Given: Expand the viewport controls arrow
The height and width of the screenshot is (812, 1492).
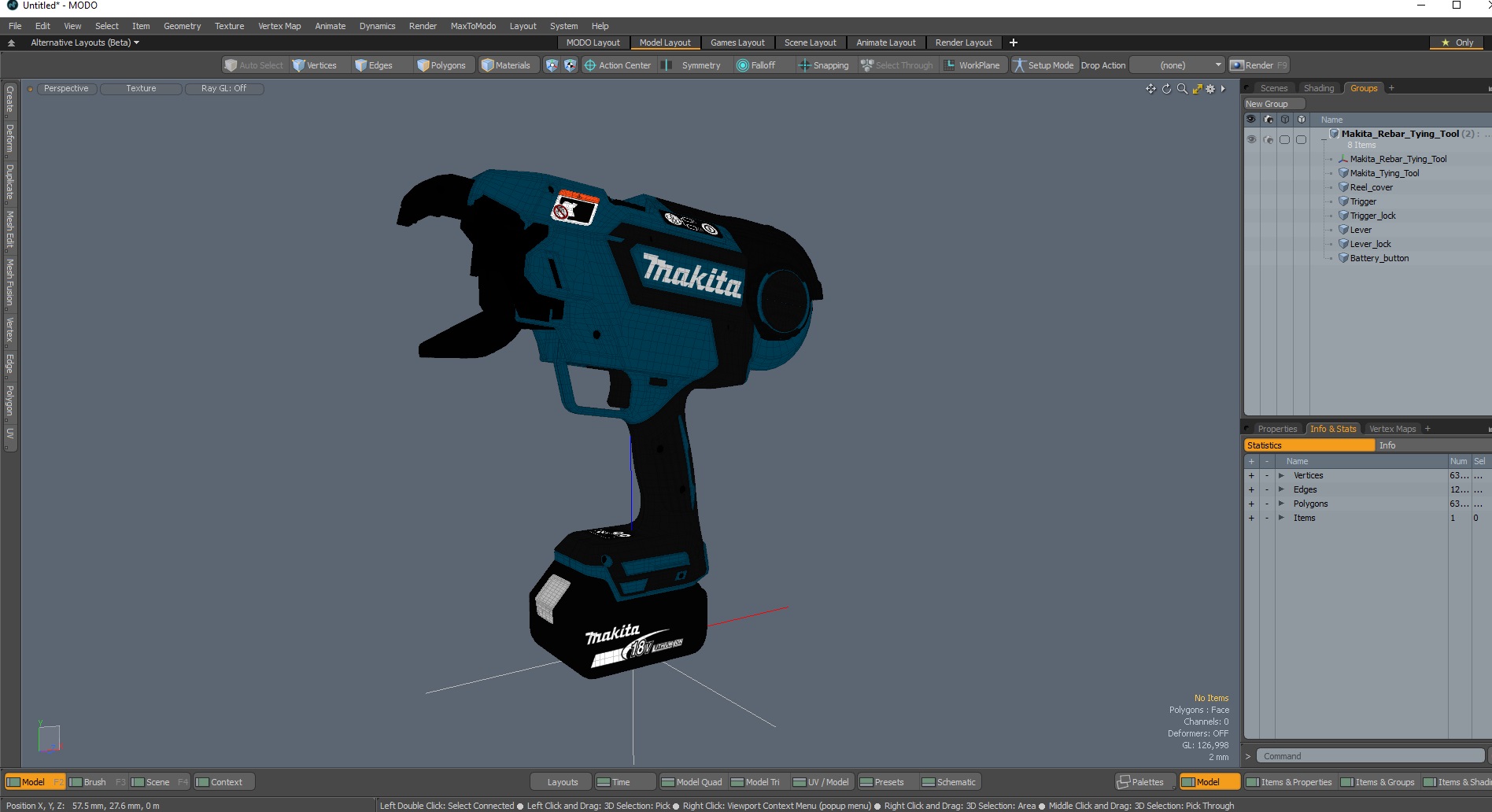Looking at the screenshot, I should click(1223, 89).
